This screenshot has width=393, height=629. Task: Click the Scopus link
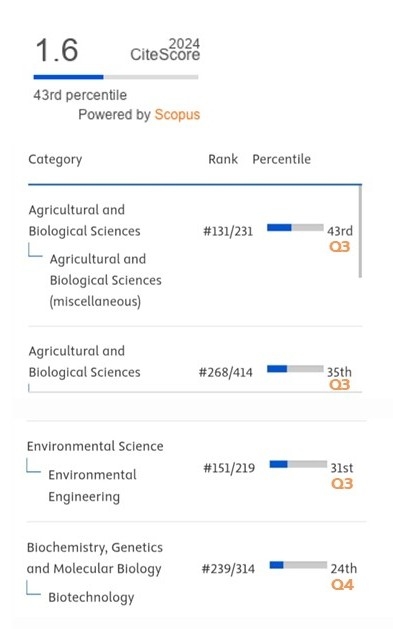click(177, 115)
